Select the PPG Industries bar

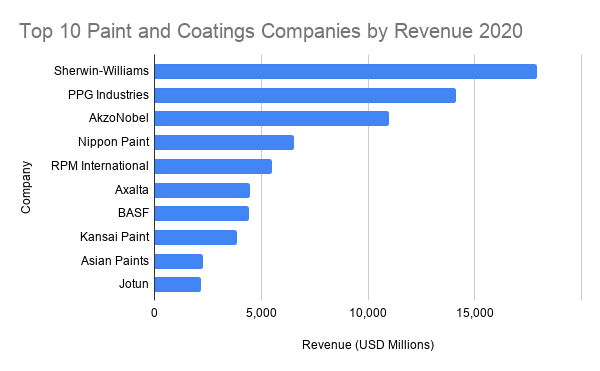[x=305, y=95]
